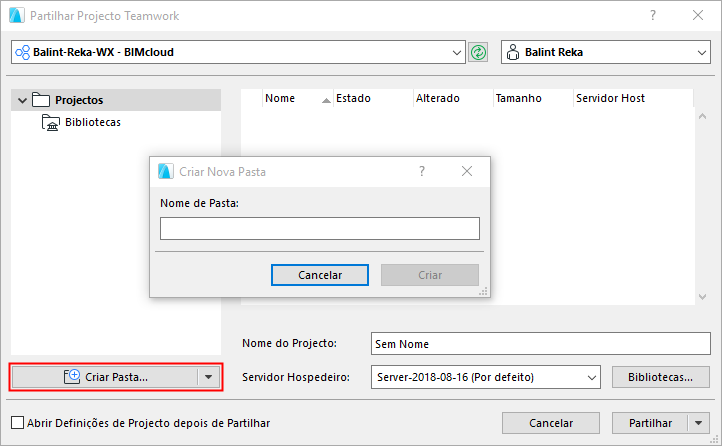This screenshot has width=722, height=446.
Task: Open the Servidor Hospedeiro dropdown
Action: tap(592, 377)
